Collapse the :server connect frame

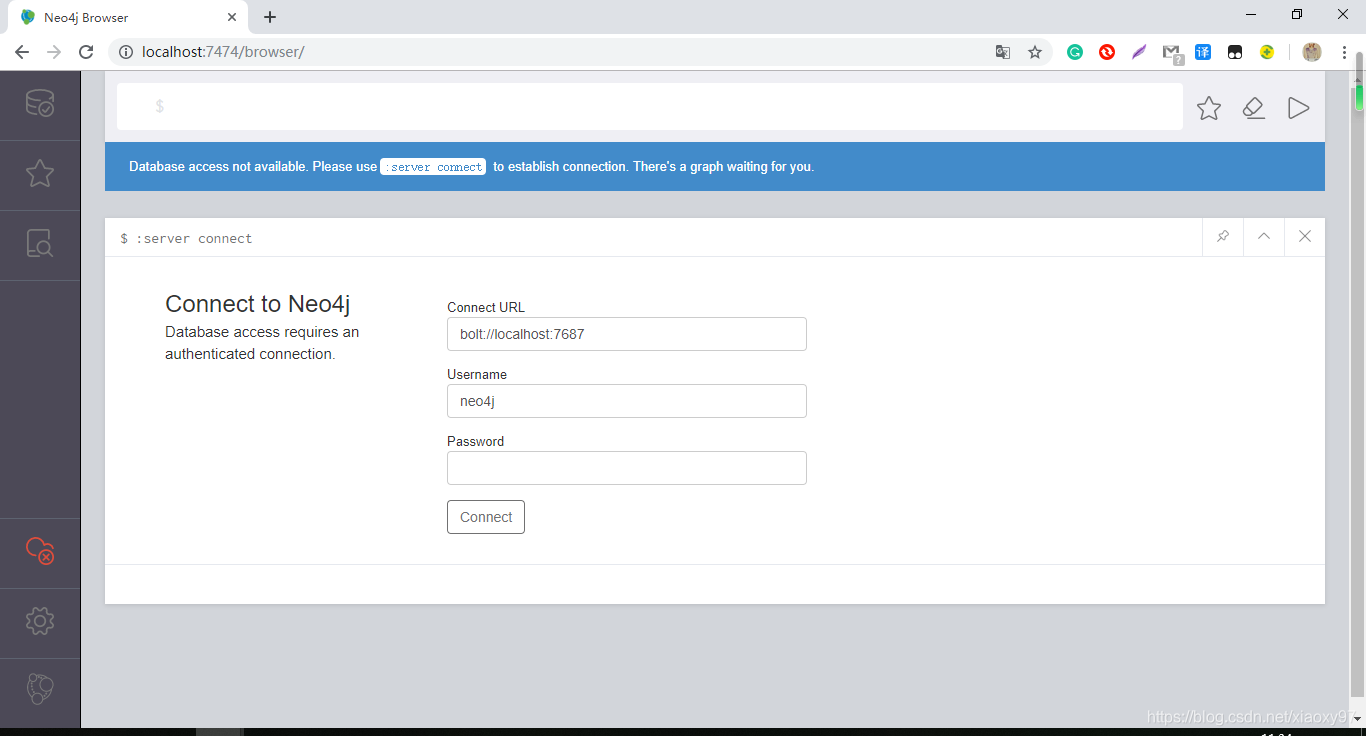click(1264, 237)
